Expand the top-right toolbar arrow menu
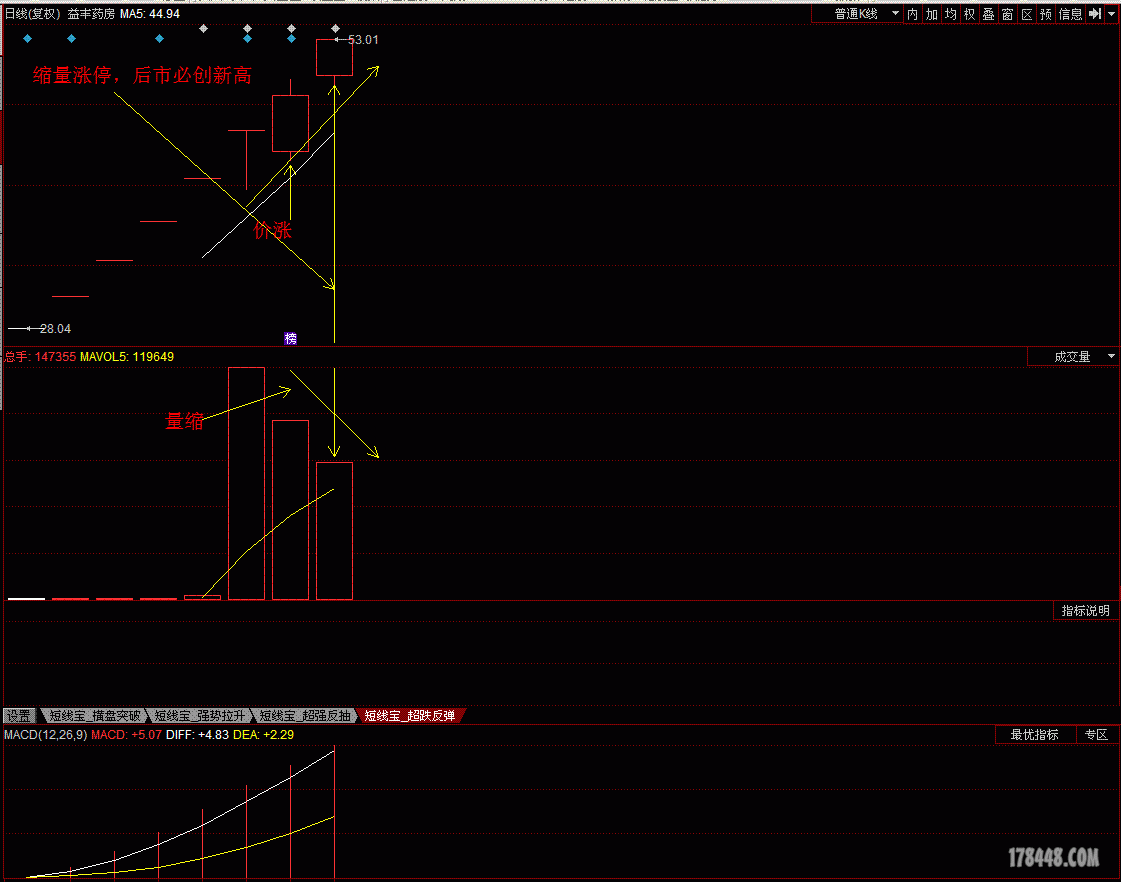1121x882 pixels. pos(1111,14)
